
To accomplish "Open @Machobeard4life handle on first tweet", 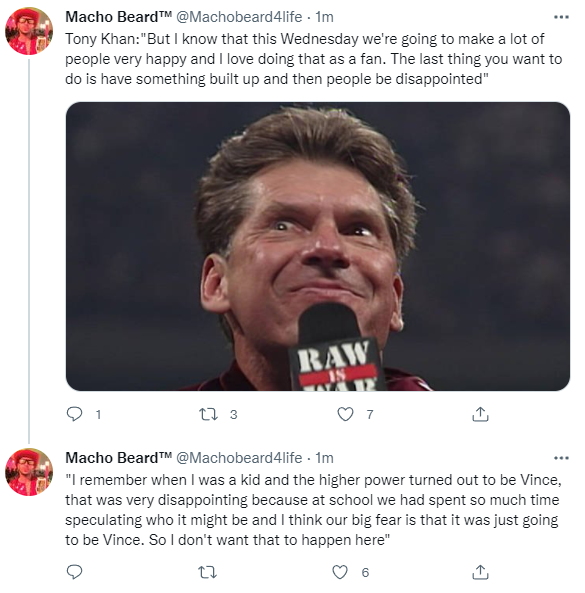I will [239, 17].
